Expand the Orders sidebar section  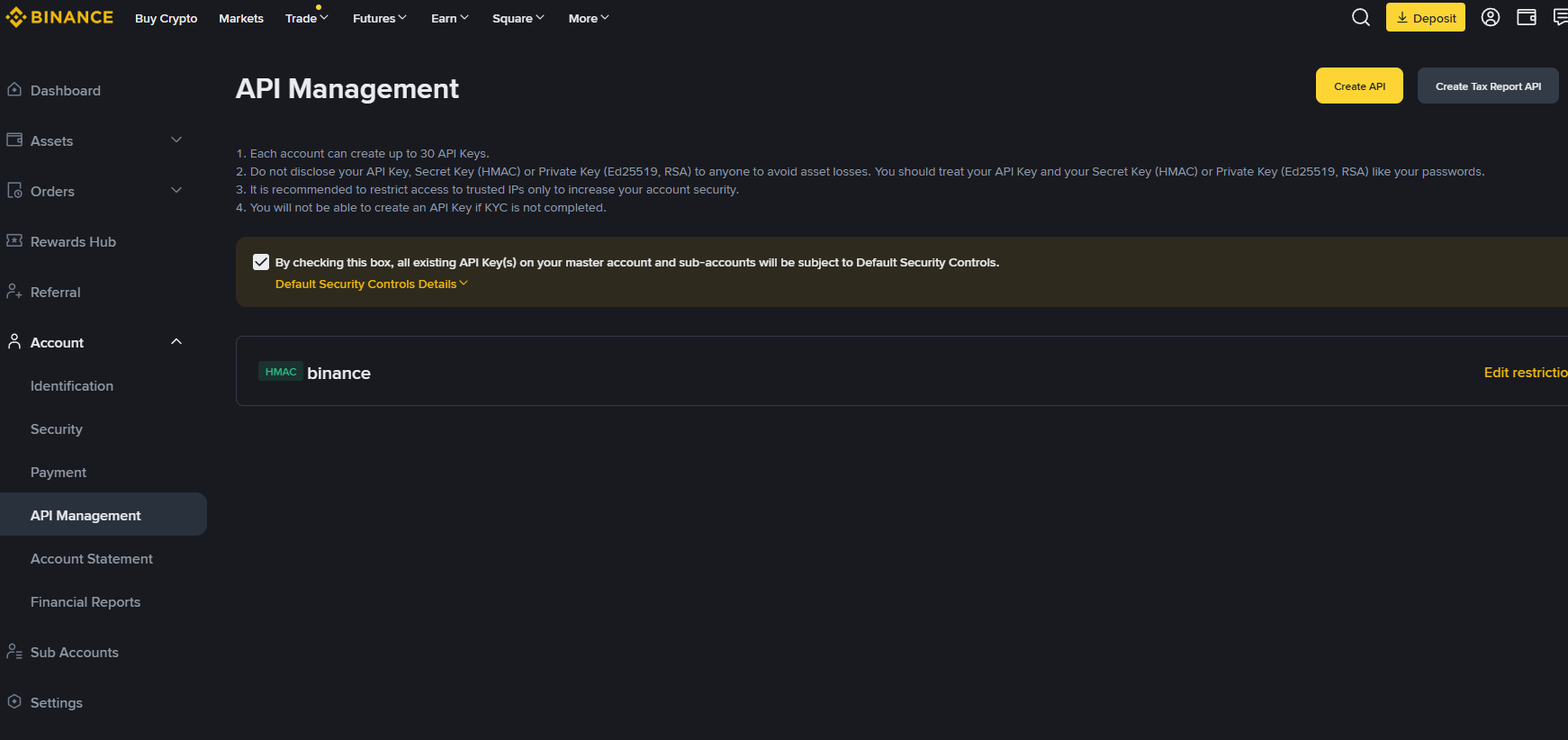176,191
